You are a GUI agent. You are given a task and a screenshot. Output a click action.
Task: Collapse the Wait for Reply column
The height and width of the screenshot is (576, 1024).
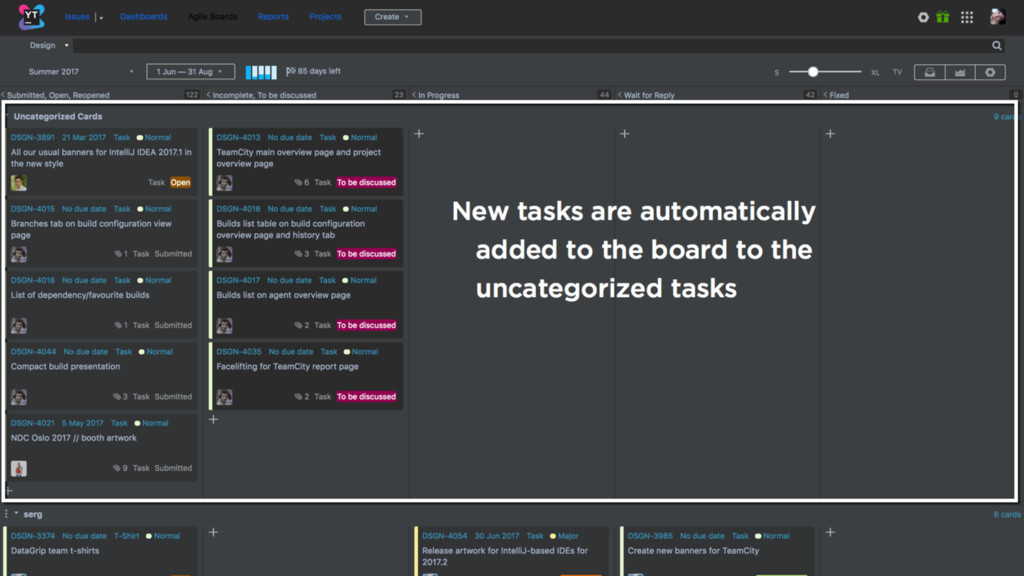[x=620, y=95]
